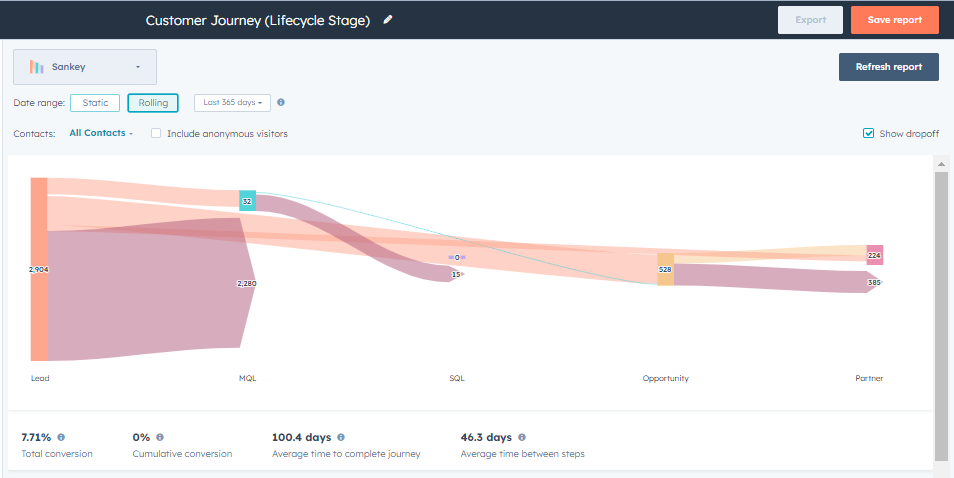This screenshot has width=954, height=478.
Task: Select Static date range option
Action: 95,103
